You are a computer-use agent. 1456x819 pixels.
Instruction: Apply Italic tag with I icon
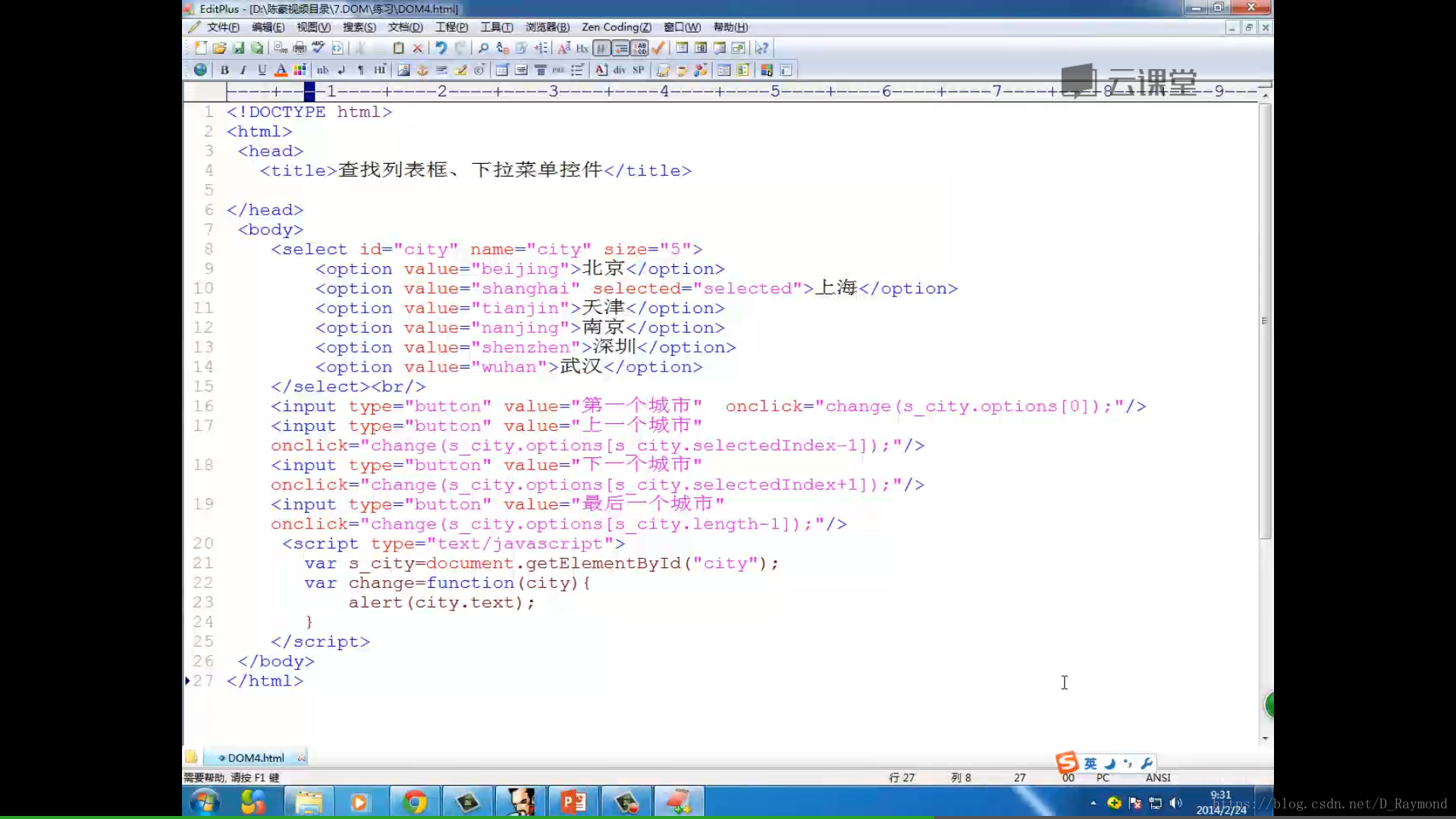[243, 70]
